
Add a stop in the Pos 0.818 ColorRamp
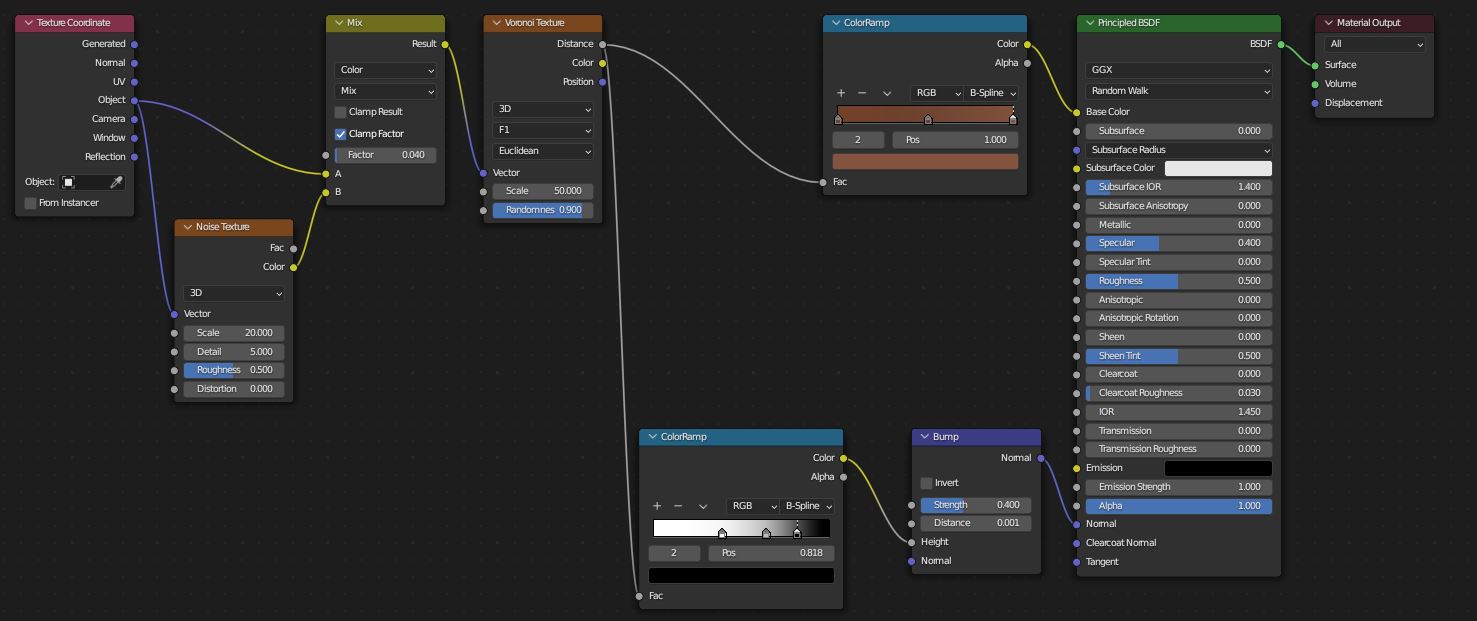657,506
